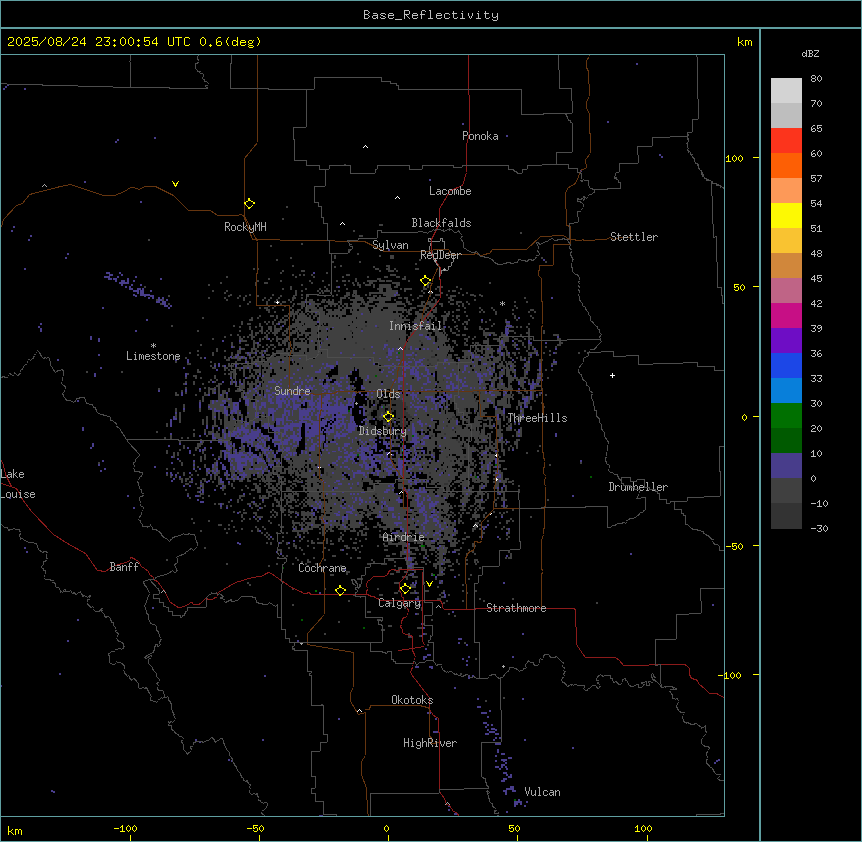The height and width of the screenshot is (842, 862).
Task: Click the Blackfalds city label
Action: point(441,223)
